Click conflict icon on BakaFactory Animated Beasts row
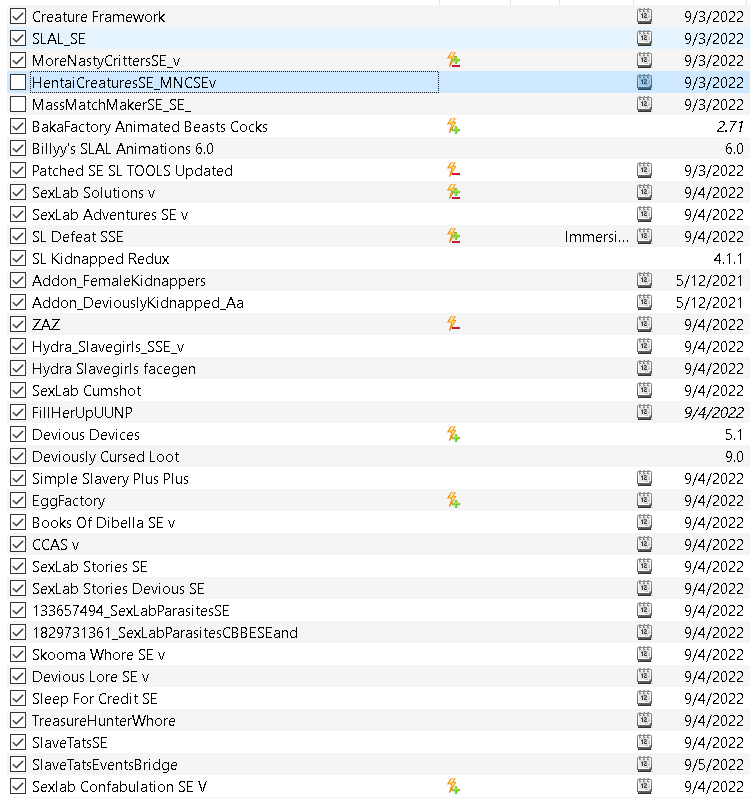750x798 pixels. (x=453, y=126)
